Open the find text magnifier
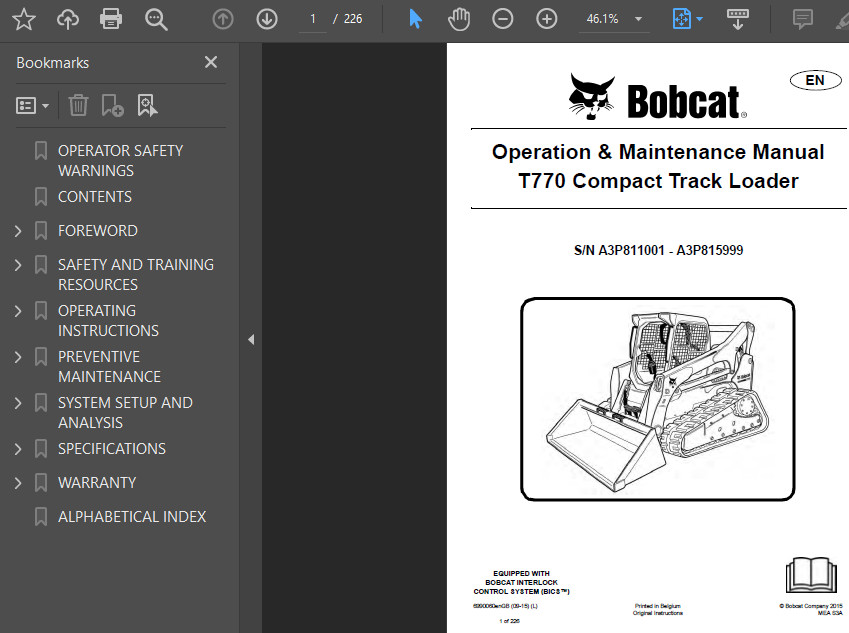849x633 pixels. [156, 19]
